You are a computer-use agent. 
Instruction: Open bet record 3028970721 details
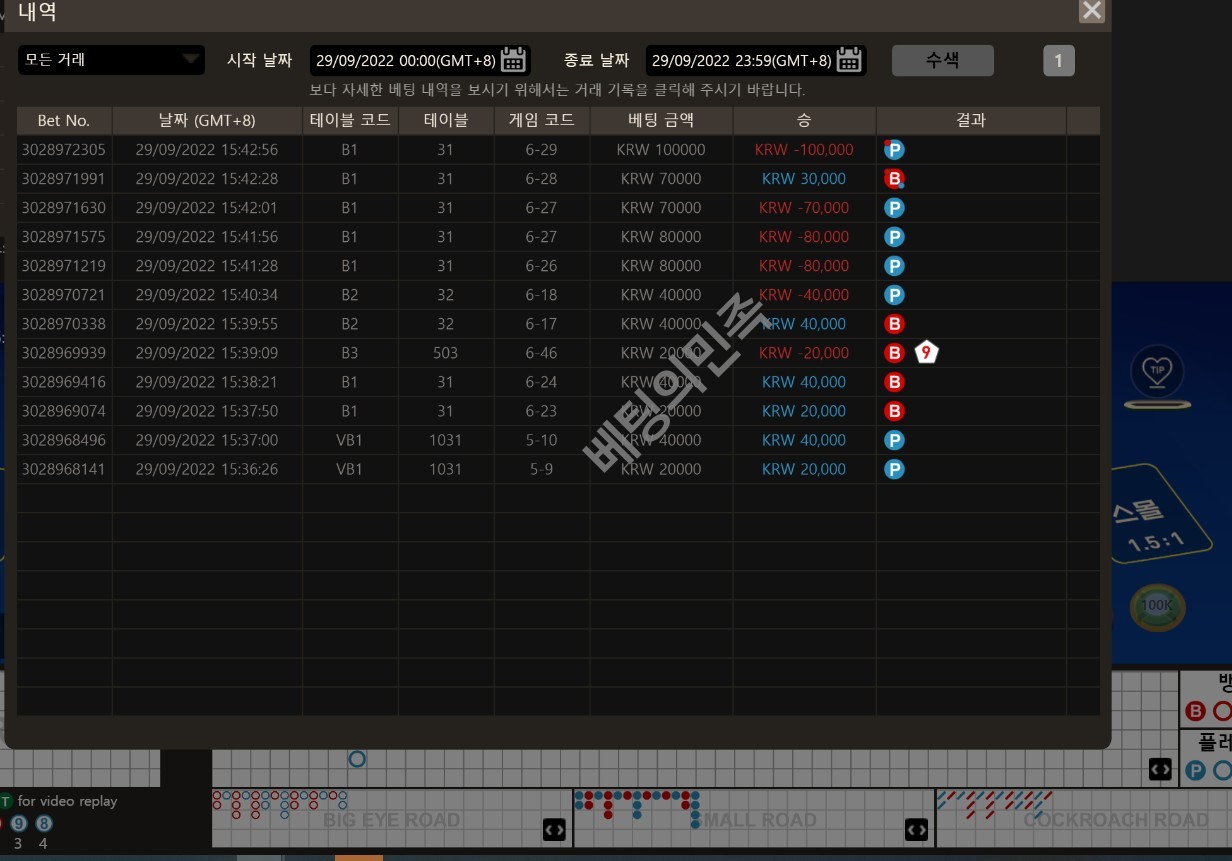[64, 295]
